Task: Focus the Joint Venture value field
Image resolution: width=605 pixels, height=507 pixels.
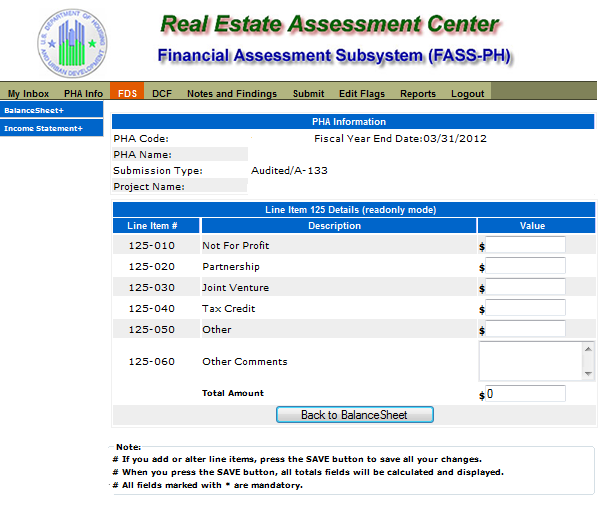Action: click(x=525, y=287)
